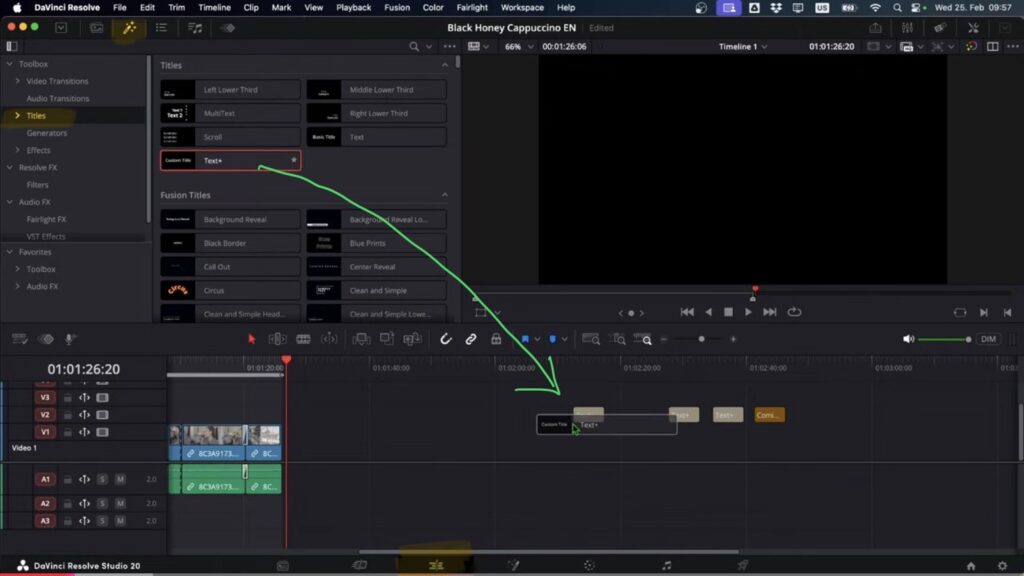
Task: Toggle the position lock icon
Action: coord(496,339)
